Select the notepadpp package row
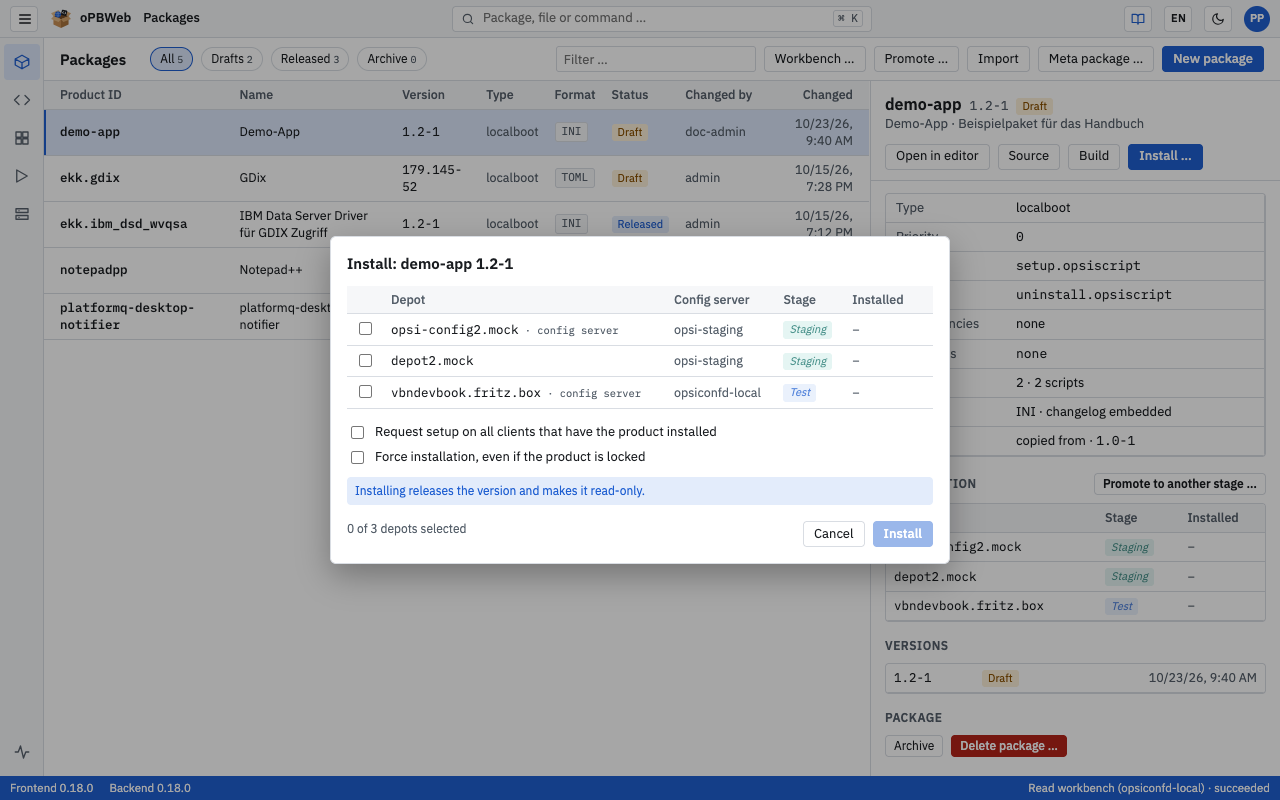1280x800 pixels. click(x=456, y=270)
